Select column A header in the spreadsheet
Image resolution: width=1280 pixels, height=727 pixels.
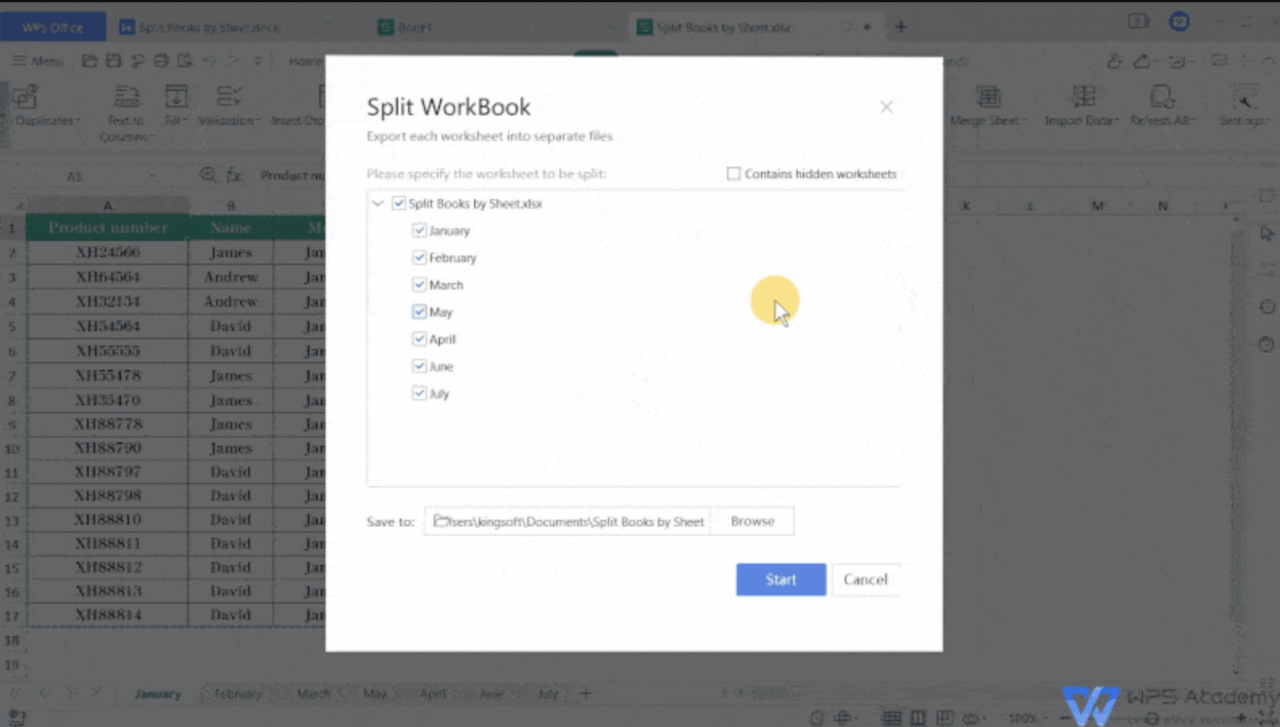pos(108,206)
